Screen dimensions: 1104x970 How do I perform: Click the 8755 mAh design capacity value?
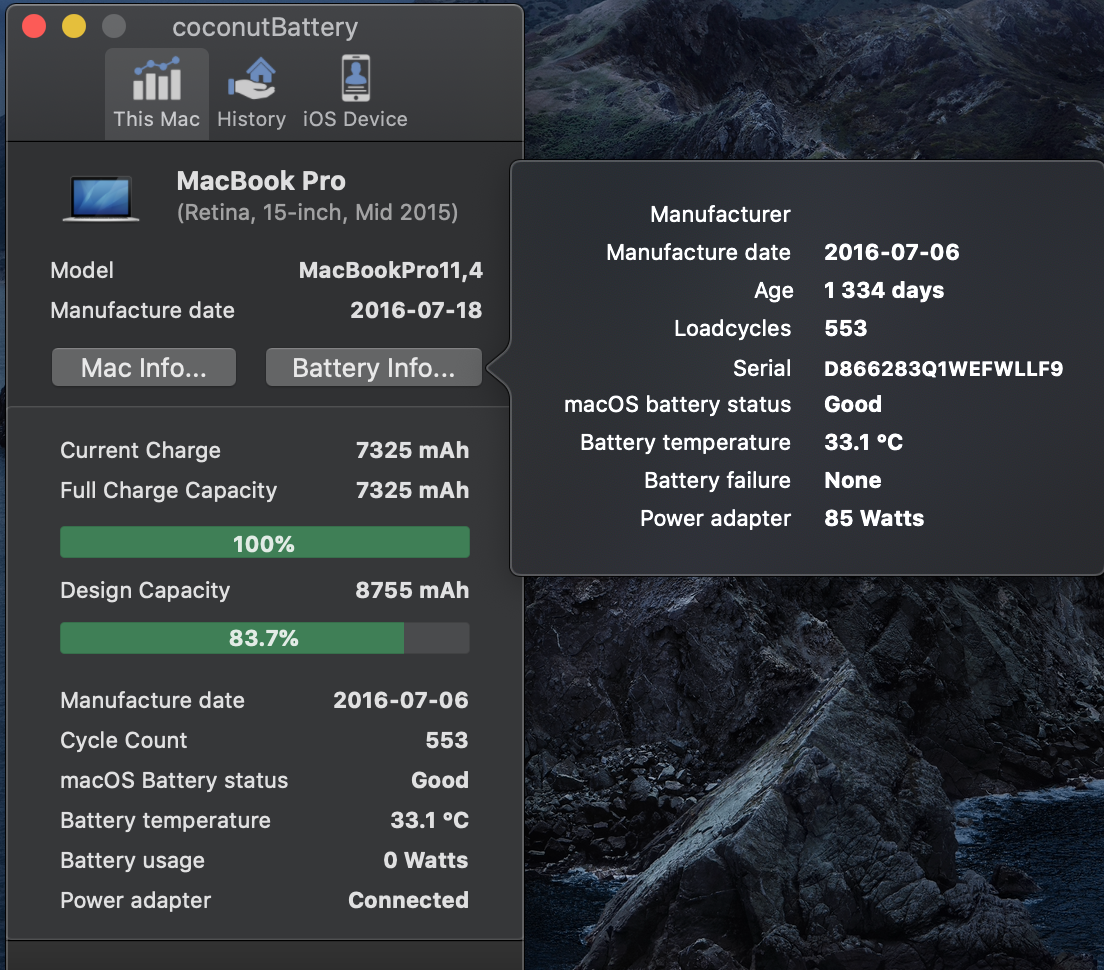[412, 590]
